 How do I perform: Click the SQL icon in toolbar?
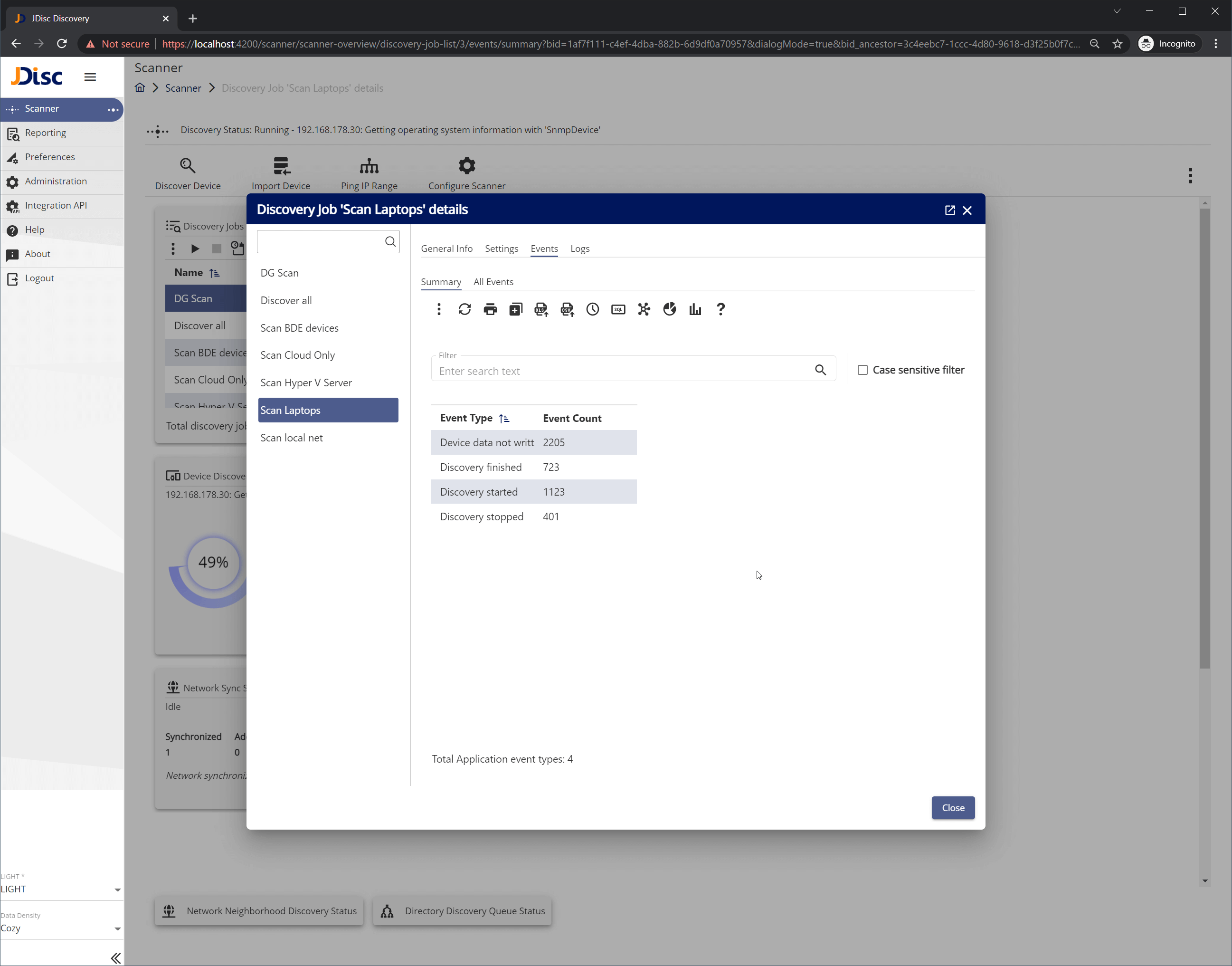click(x=618, y=309)
